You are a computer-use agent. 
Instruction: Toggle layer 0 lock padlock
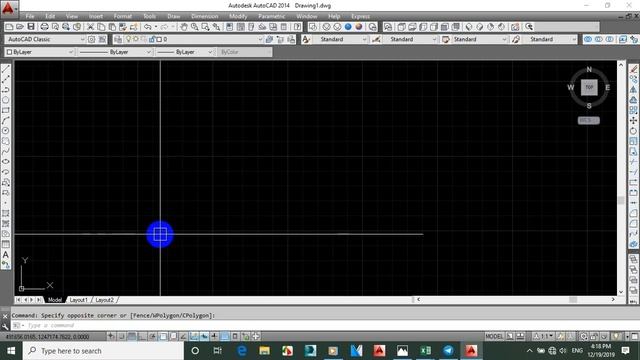coord(152,39)
